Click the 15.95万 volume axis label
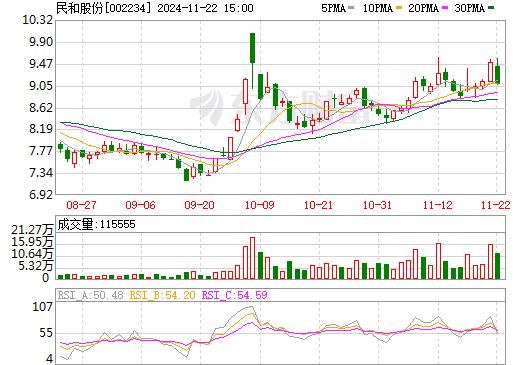The width and height of the screenshot is (520, 365). [32, 242]
